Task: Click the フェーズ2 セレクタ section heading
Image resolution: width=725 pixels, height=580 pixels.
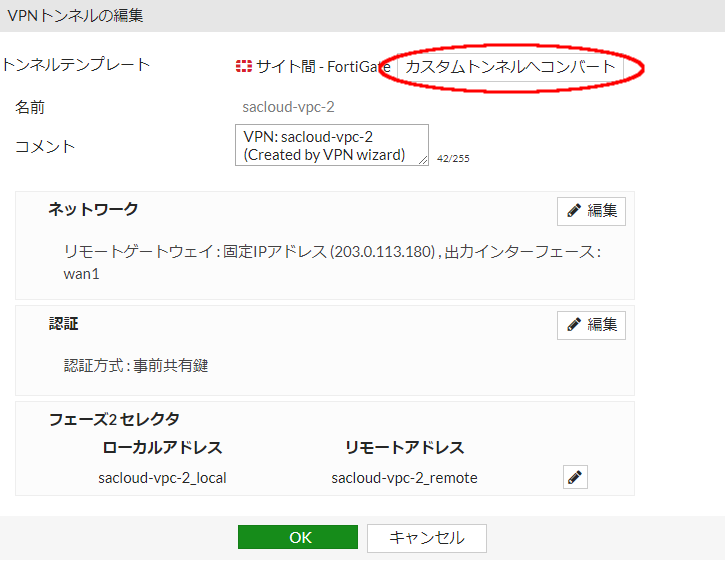Action: (114, 419)
